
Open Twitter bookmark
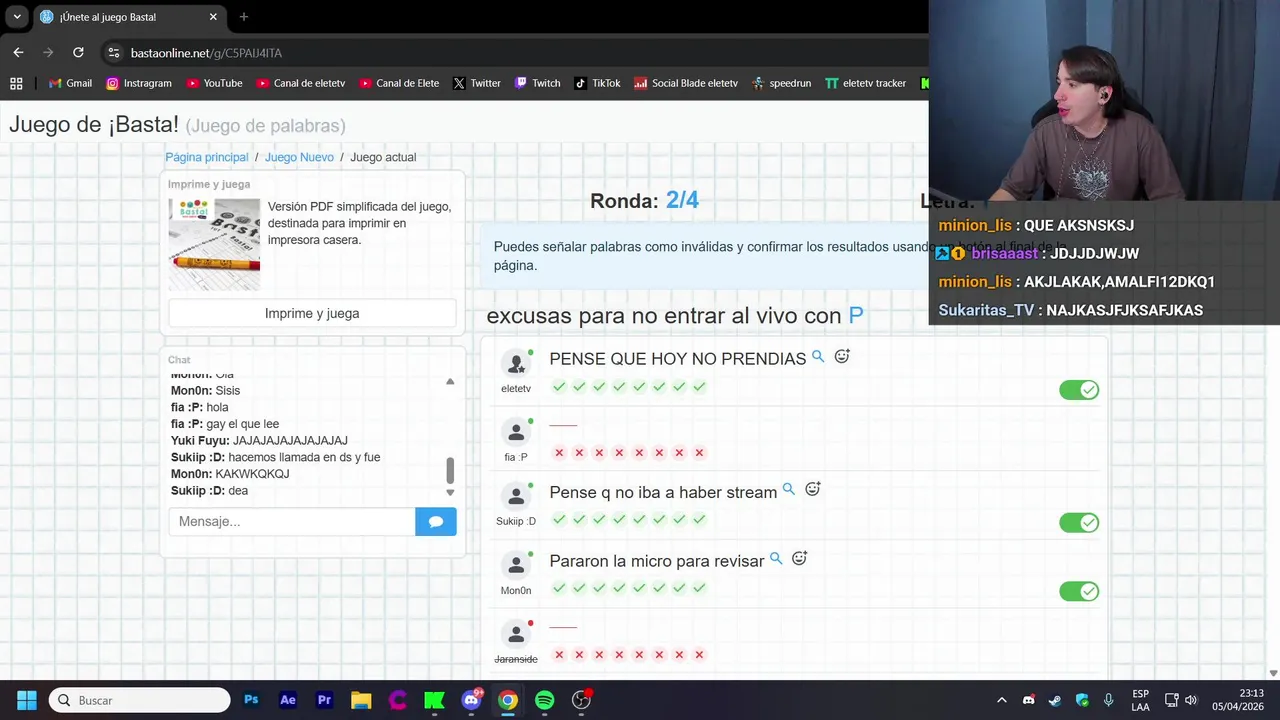476,83
